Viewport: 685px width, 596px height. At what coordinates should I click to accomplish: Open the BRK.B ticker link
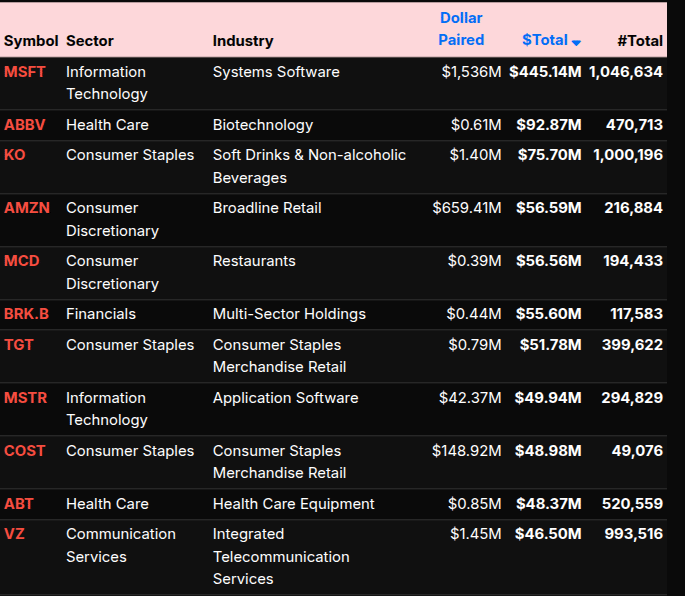coord(27,314)
